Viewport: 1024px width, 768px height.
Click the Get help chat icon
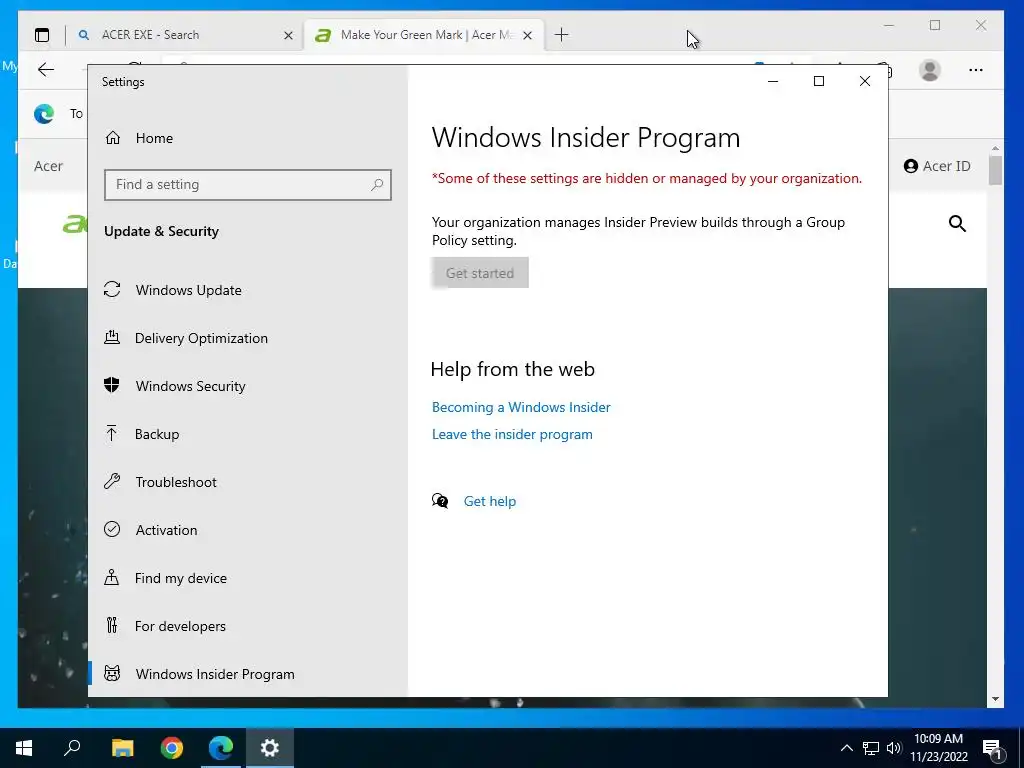(440, 501)
